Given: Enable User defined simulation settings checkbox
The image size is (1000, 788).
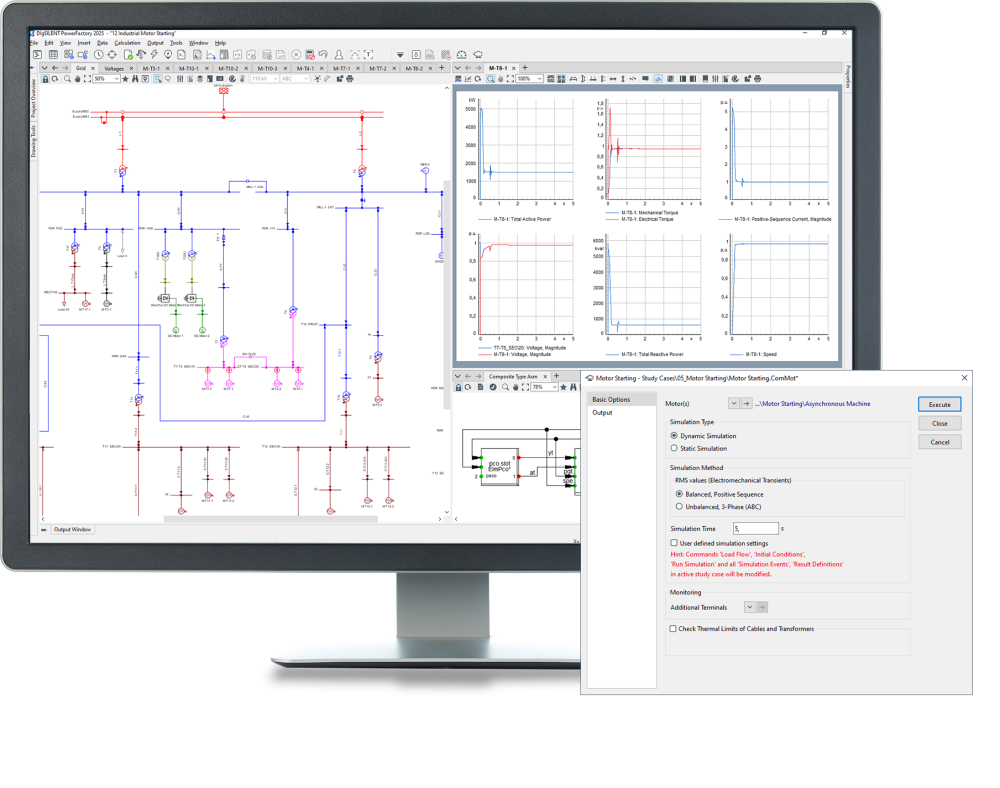Looking at the screenshot, I should 673,543.
